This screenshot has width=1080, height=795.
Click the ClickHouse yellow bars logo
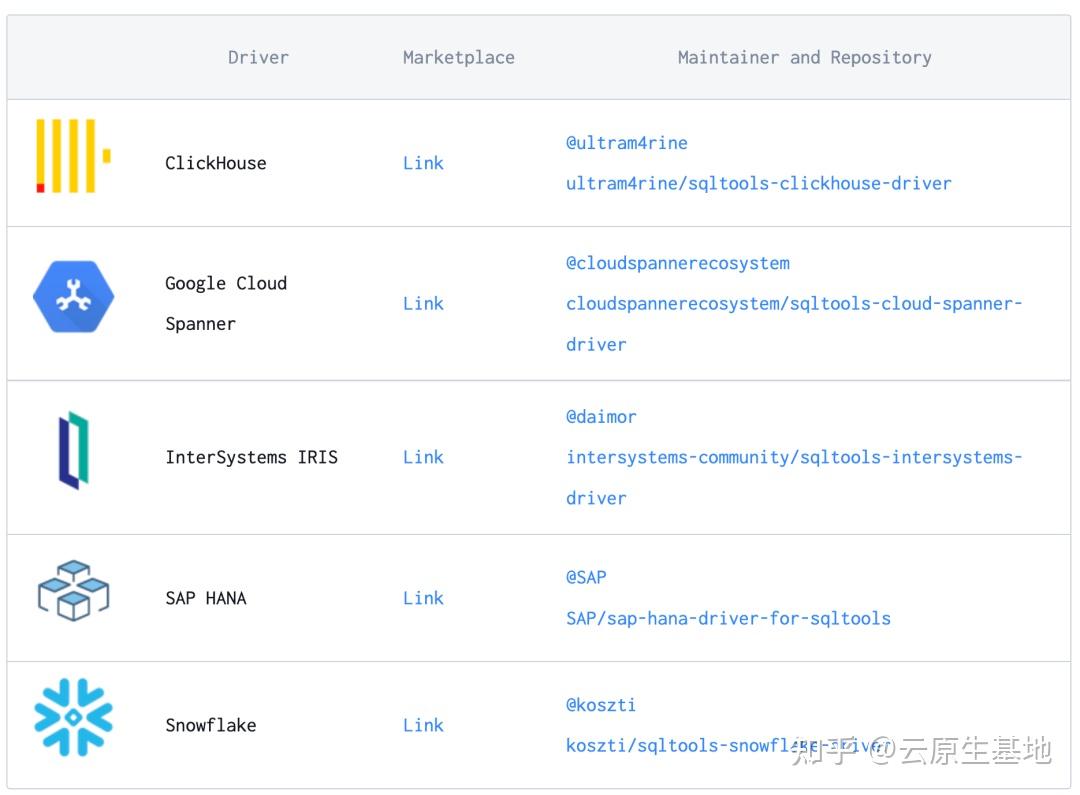74,156
